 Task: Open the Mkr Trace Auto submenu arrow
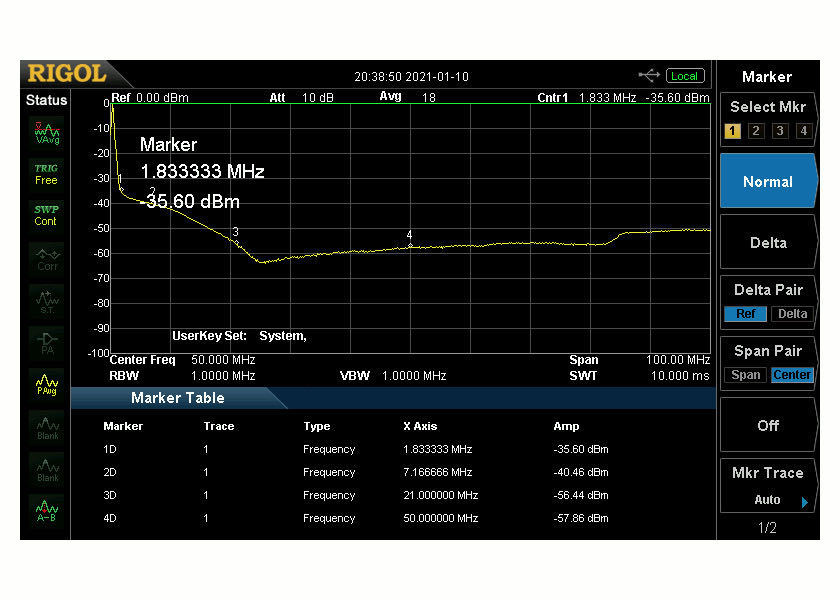point(804,502)
